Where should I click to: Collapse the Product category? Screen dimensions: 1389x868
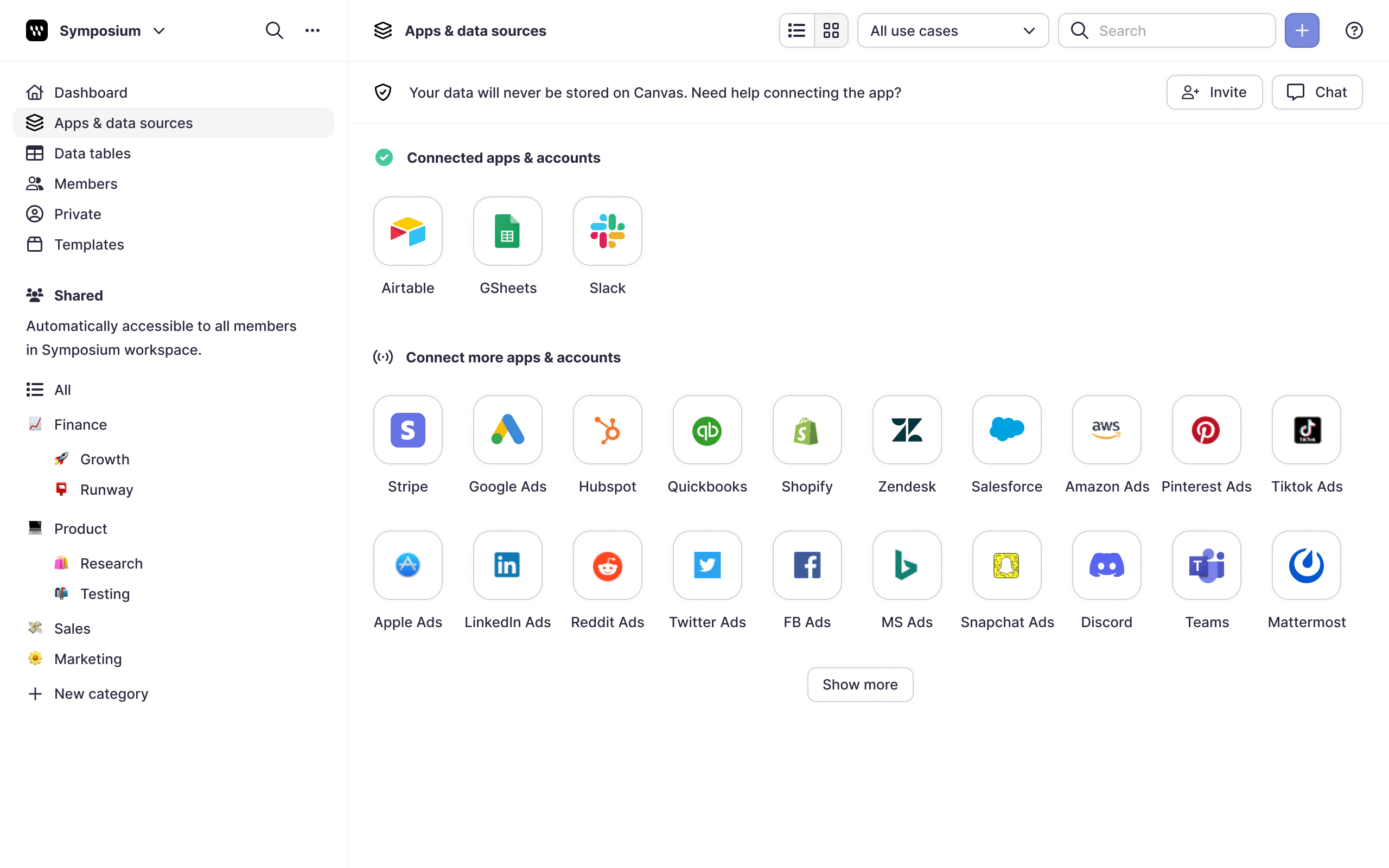click(80, 528)
